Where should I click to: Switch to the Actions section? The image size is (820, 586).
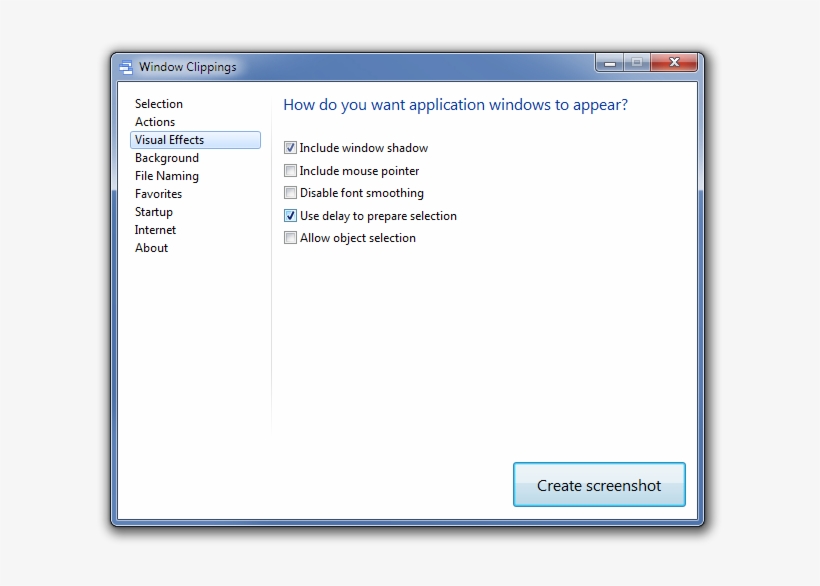(156, 122)
